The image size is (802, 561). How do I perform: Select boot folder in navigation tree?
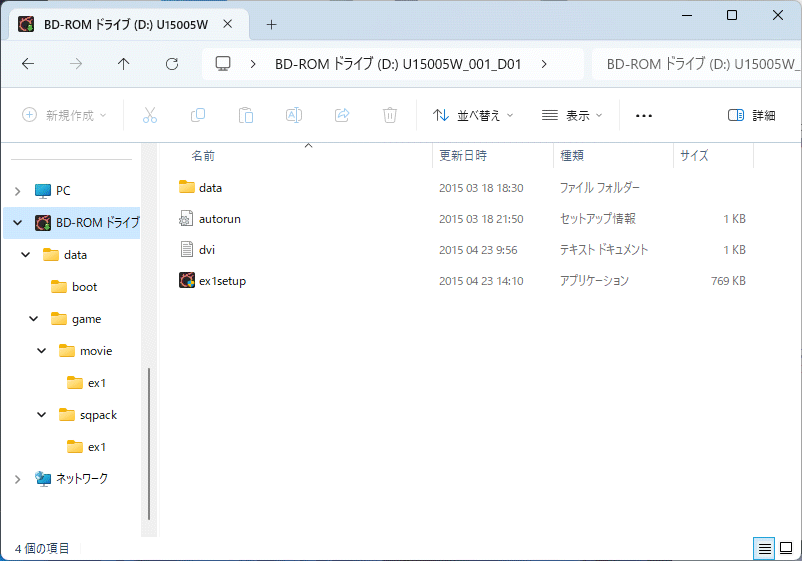tap(84, 287)
